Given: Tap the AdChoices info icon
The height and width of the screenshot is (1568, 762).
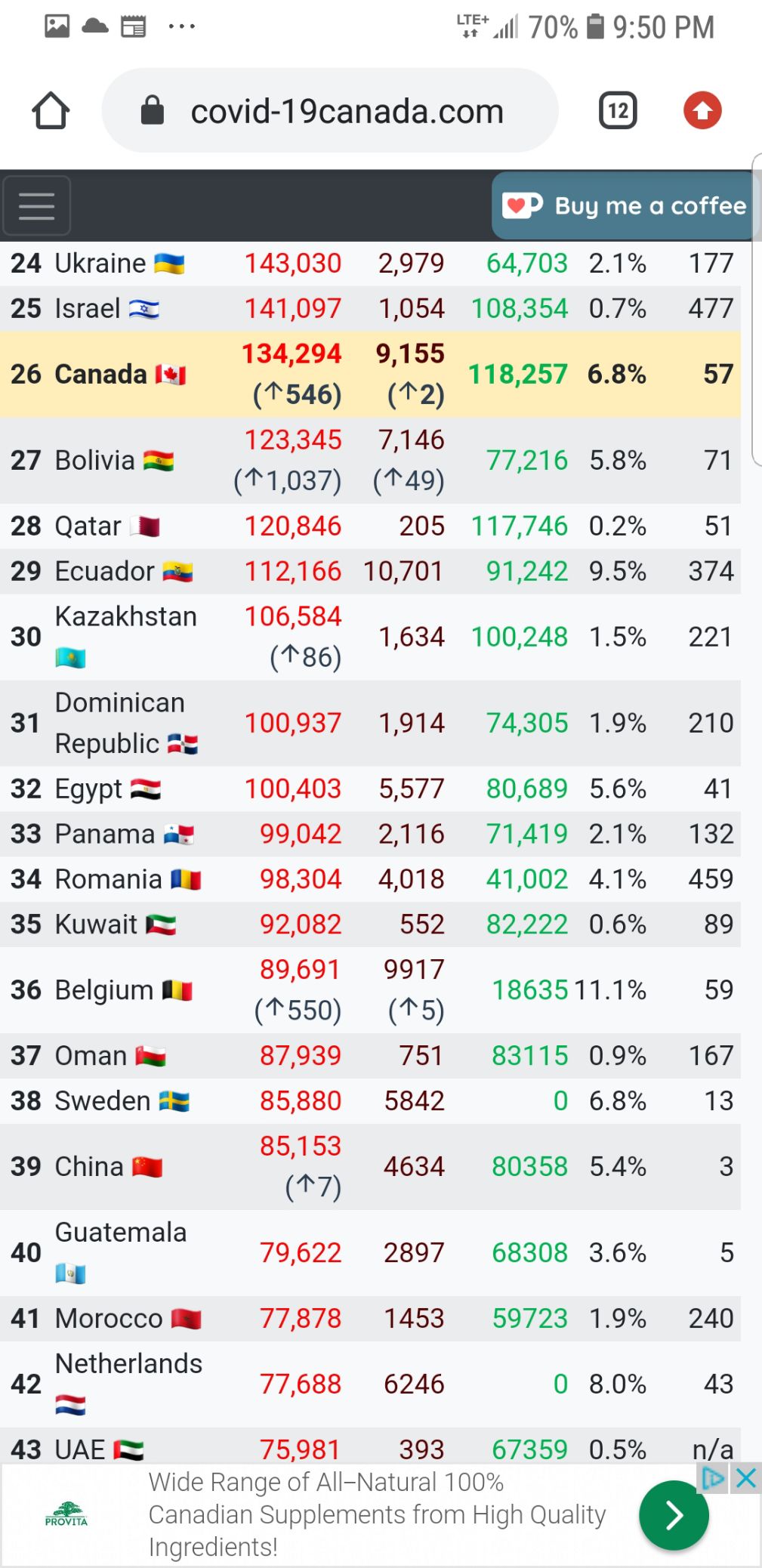Looking at the screenshot, I should [713, 1478].
